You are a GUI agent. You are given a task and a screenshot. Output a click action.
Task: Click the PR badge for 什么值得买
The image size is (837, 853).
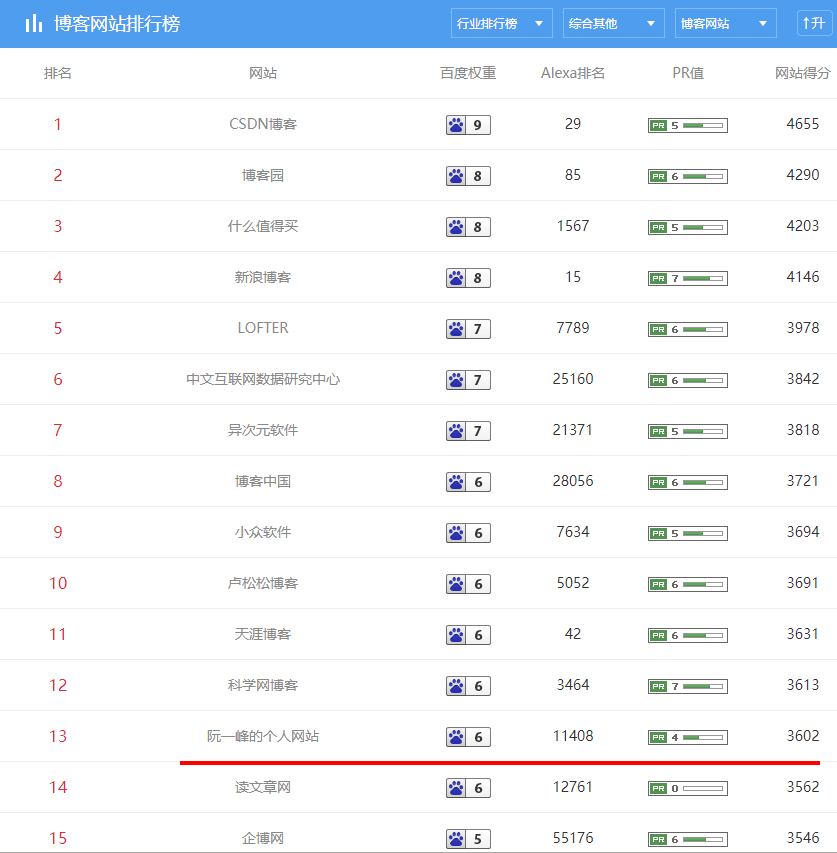pos(687,227)
